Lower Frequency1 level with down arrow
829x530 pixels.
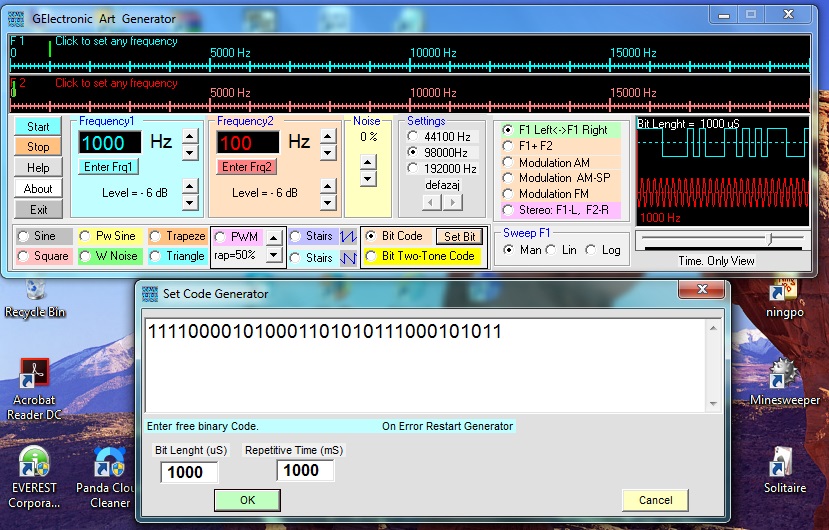point(190,202)
